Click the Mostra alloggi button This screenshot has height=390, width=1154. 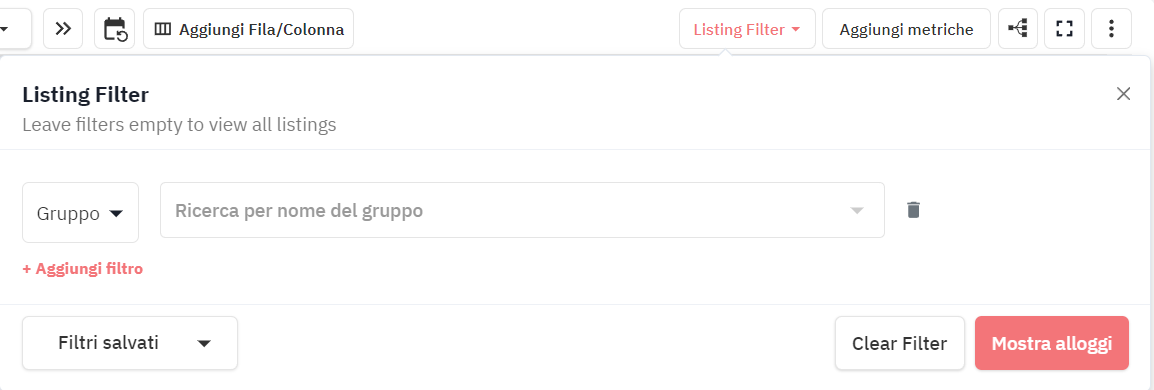[x=1052, y=343]
